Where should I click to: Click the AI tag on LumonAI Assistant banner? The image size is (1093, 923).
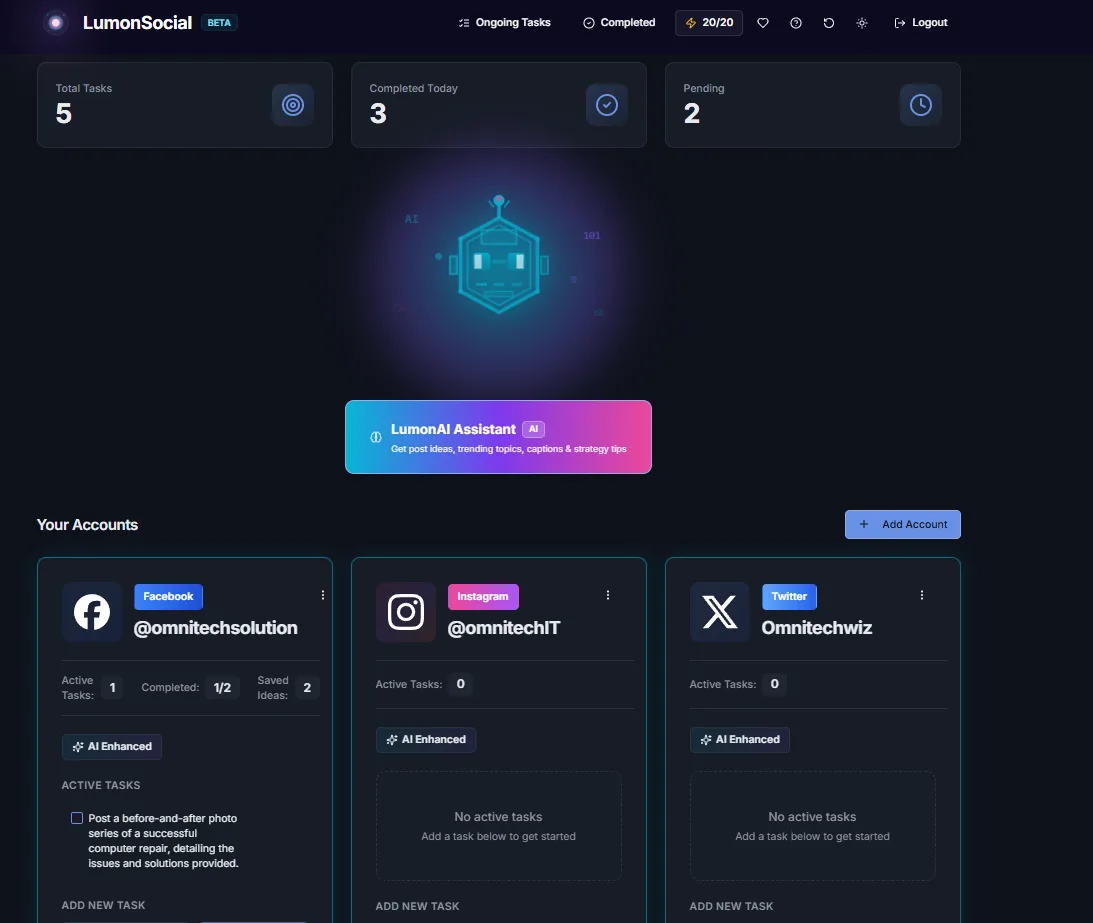533,429
